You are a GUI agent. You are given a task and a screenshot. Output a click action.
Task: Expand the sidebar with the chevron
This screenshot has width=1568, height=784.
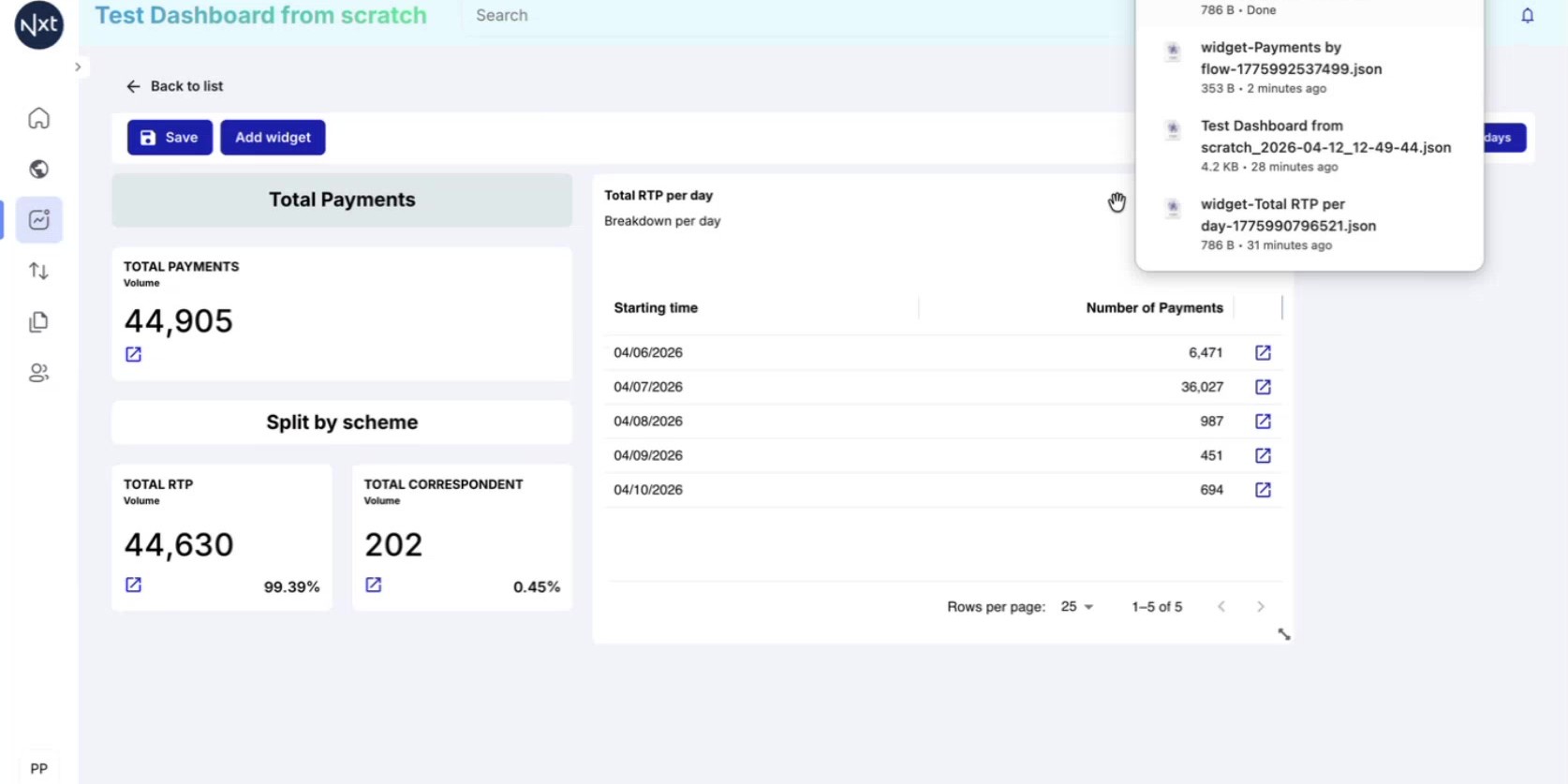pos(78,67)
